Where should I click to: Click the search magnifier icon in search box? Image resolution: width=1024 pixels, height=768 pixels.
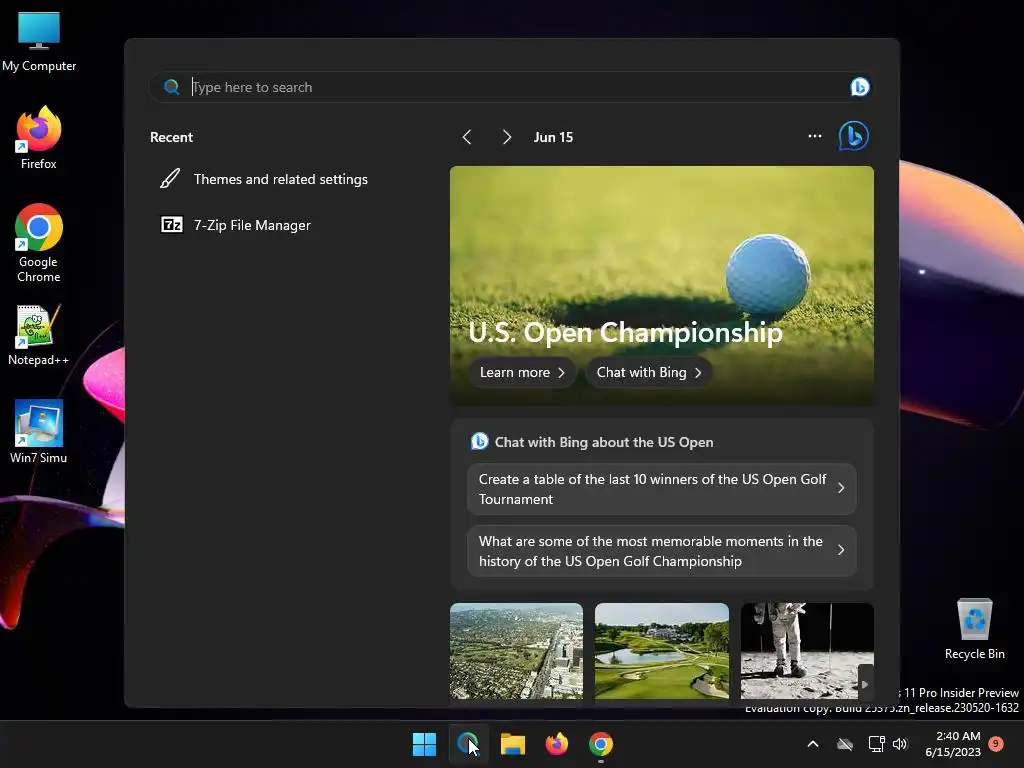click(x=172, y=87)
